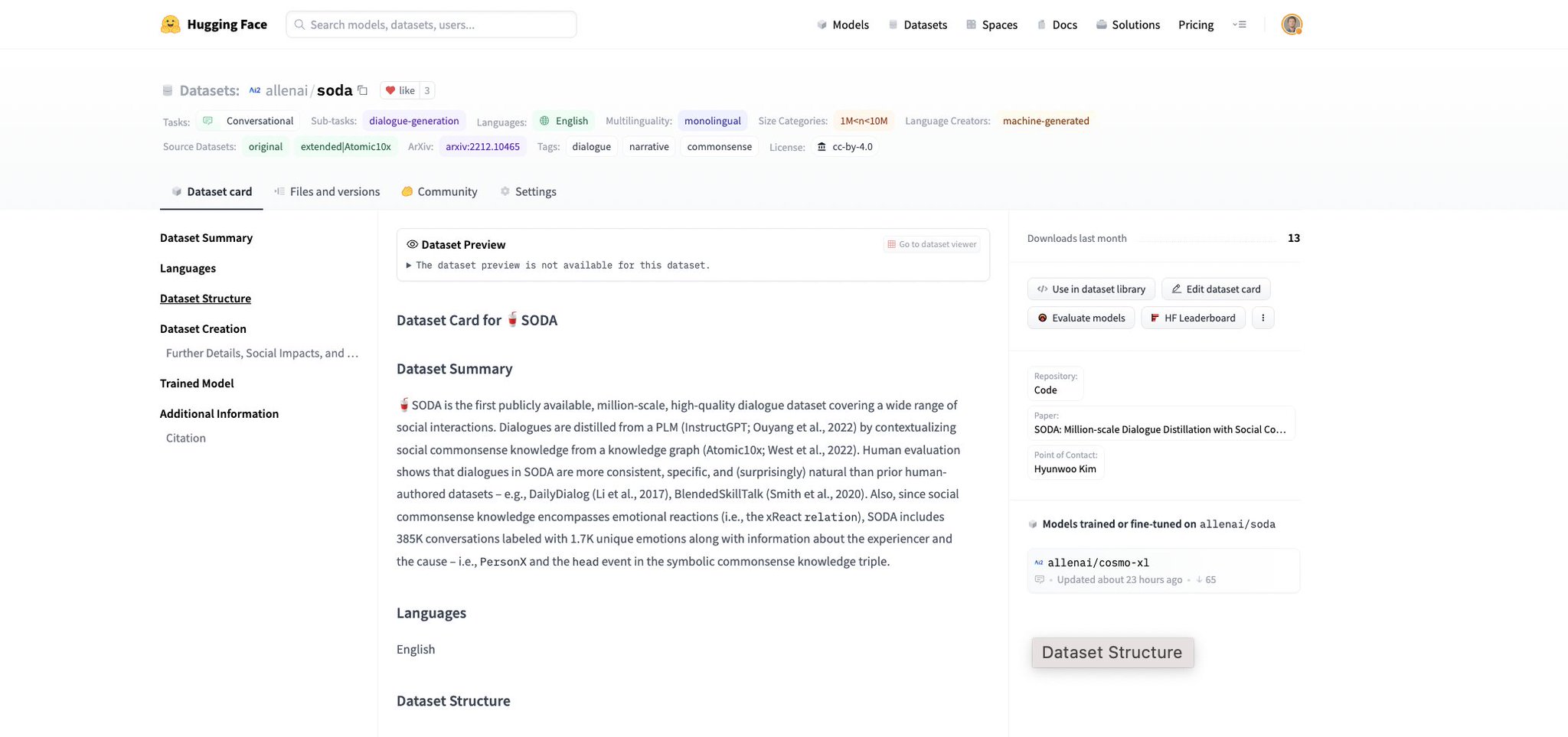1568x737 pixels.
Task: Open HF Leaderboard
Action: tap(1193, 318)
